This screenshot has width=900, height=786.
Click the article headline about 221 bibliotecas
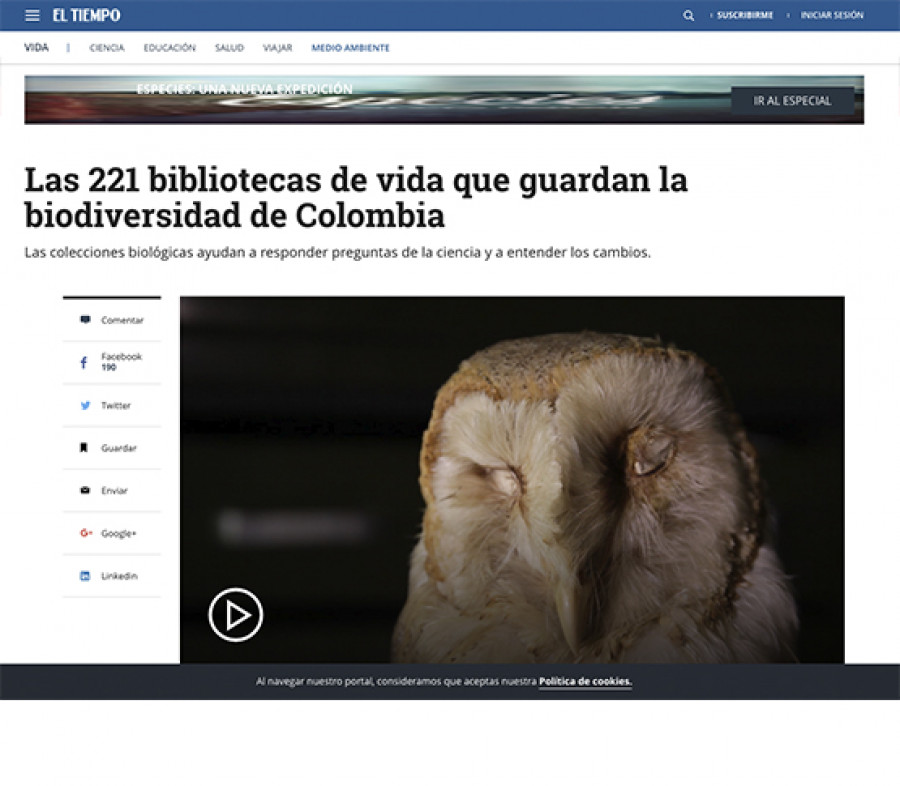356,197
